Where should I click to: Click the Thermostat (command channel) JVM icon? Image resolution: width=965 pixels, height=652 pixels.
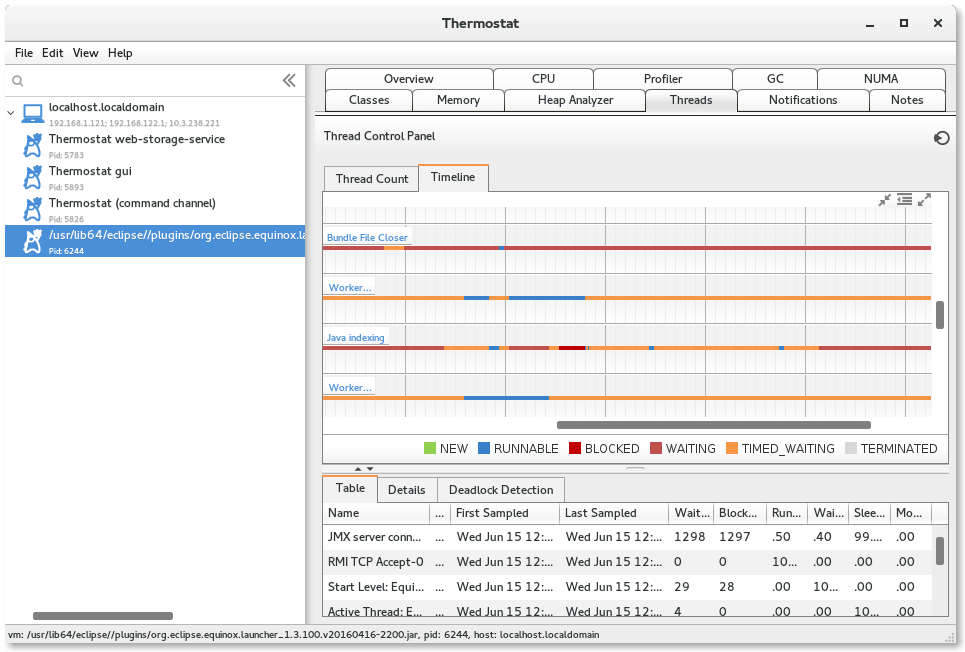tap(33, 210)
